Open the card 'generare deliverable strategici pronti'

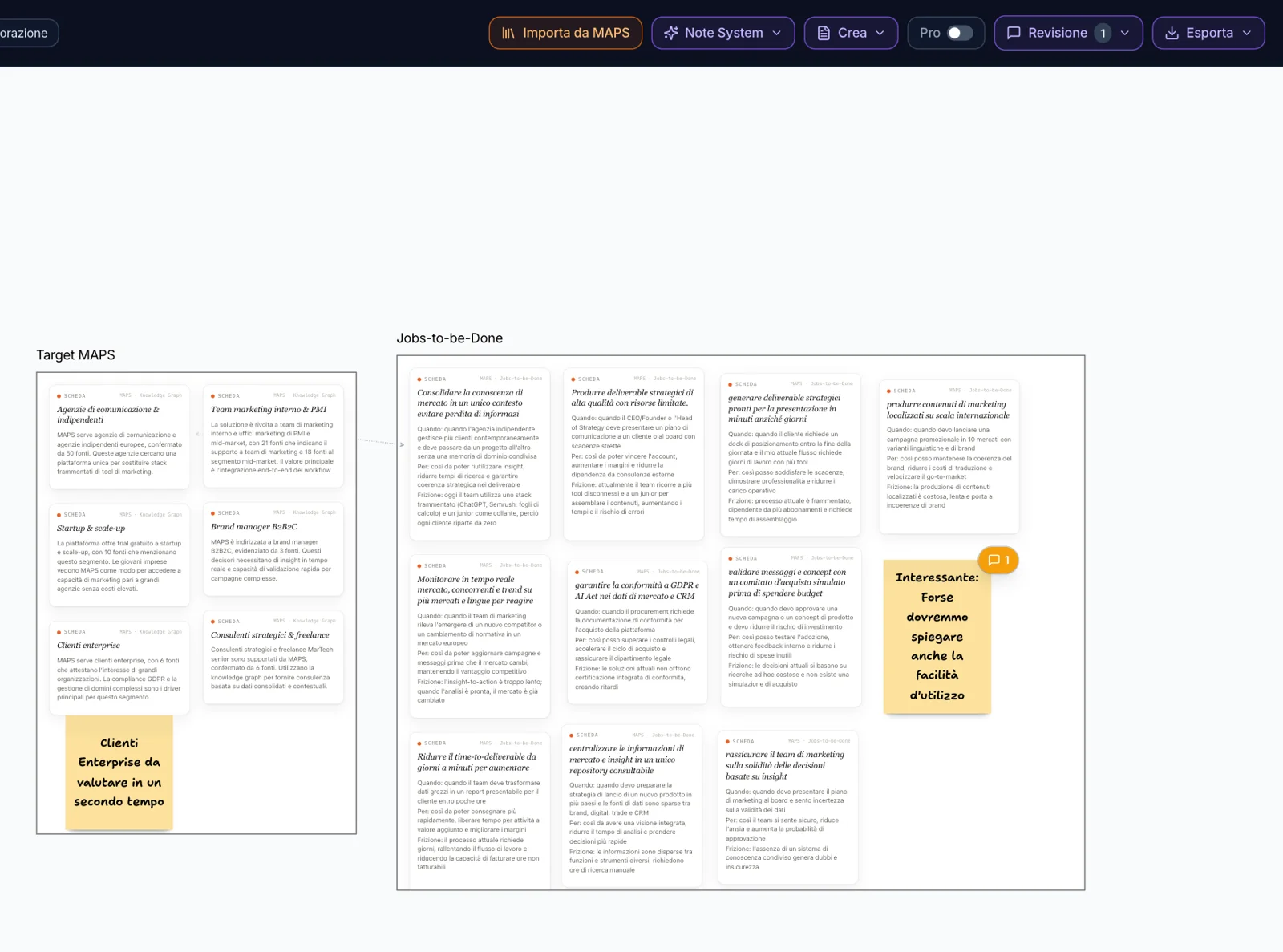(791, 455)
